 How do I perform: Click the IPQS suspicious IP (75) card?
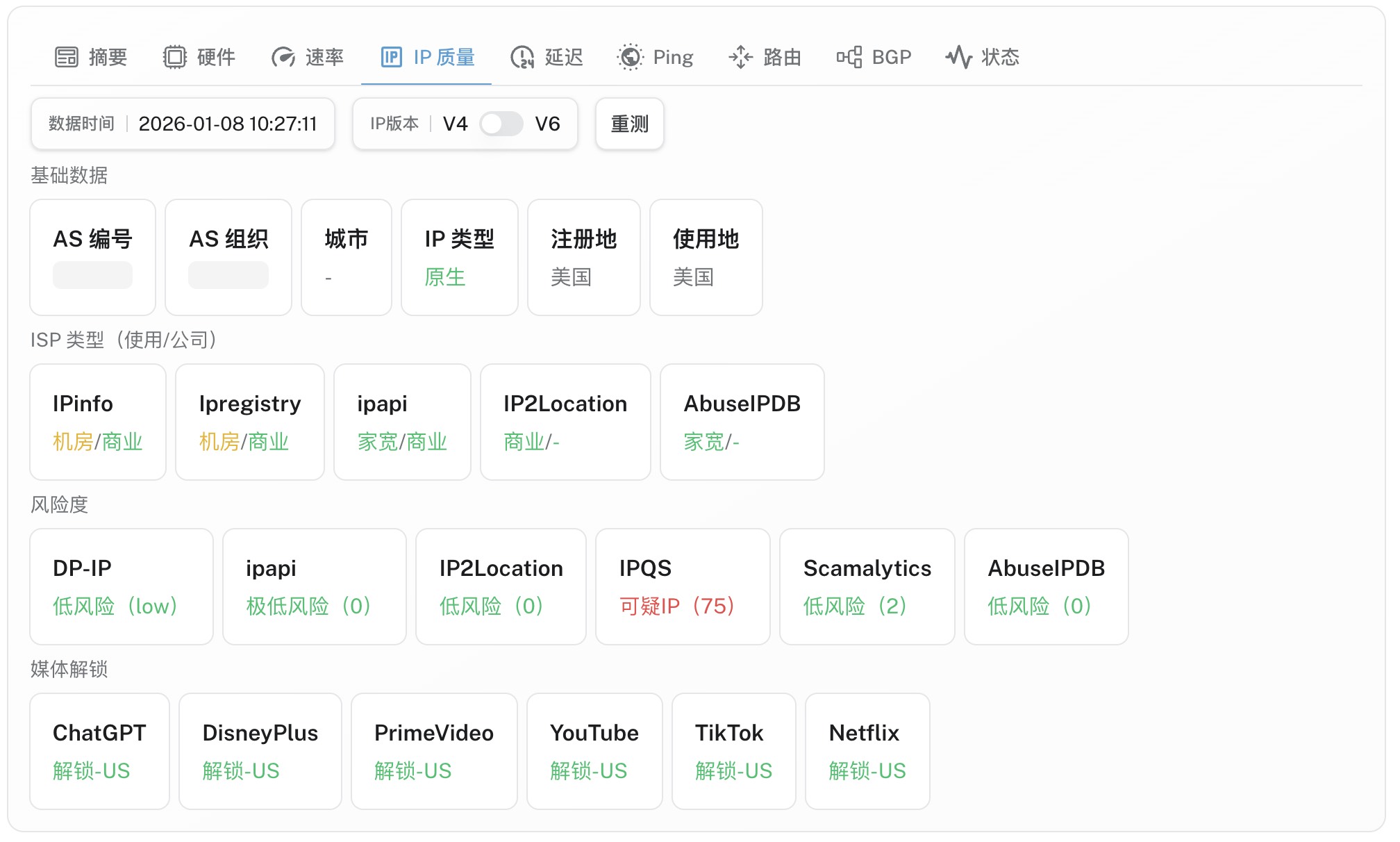coord(683,586)
